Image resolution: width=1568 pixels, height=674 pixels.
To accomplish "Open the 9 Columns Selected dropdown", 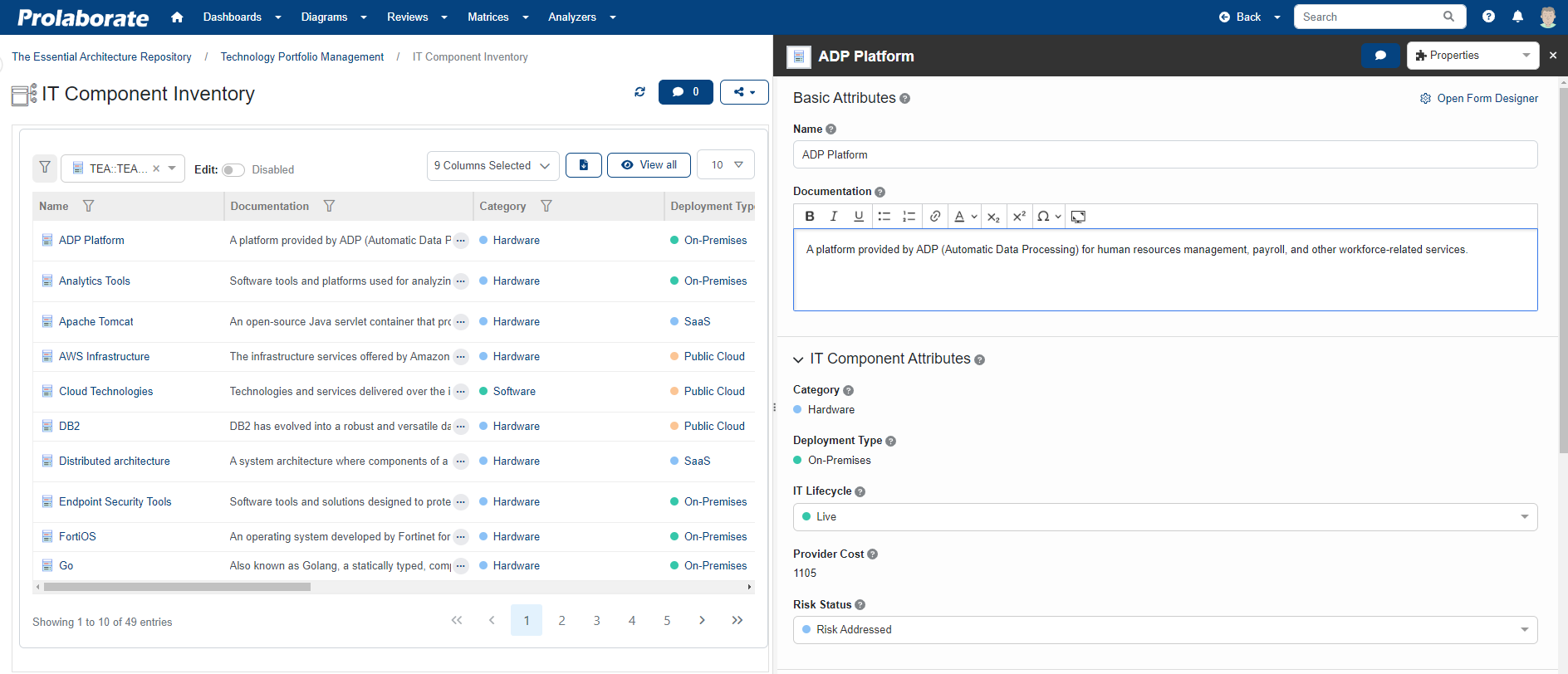I will pyautogui.click(x=493, y=165).
